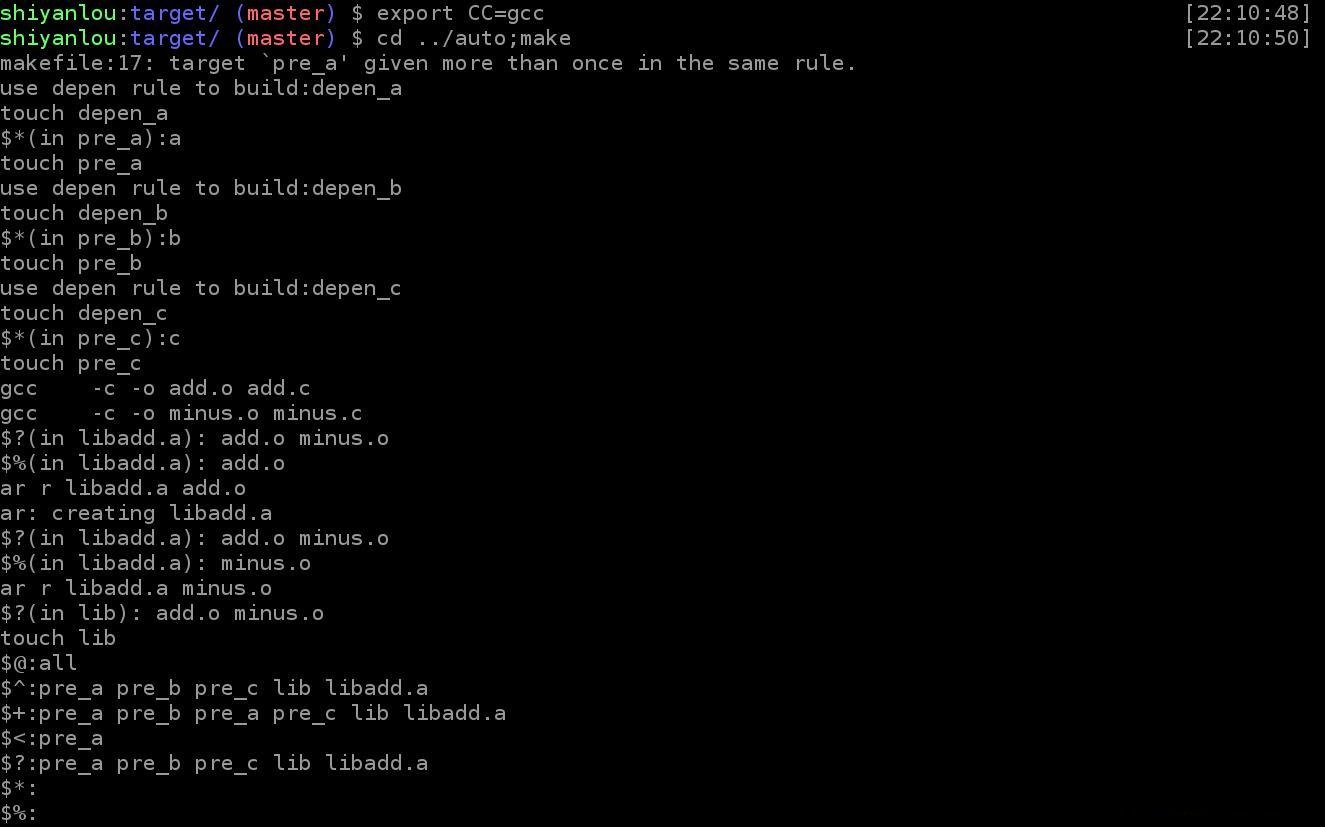
Task: Click 'use depen rule to build:depen_c' line
Action: click(x=201, y=288)
